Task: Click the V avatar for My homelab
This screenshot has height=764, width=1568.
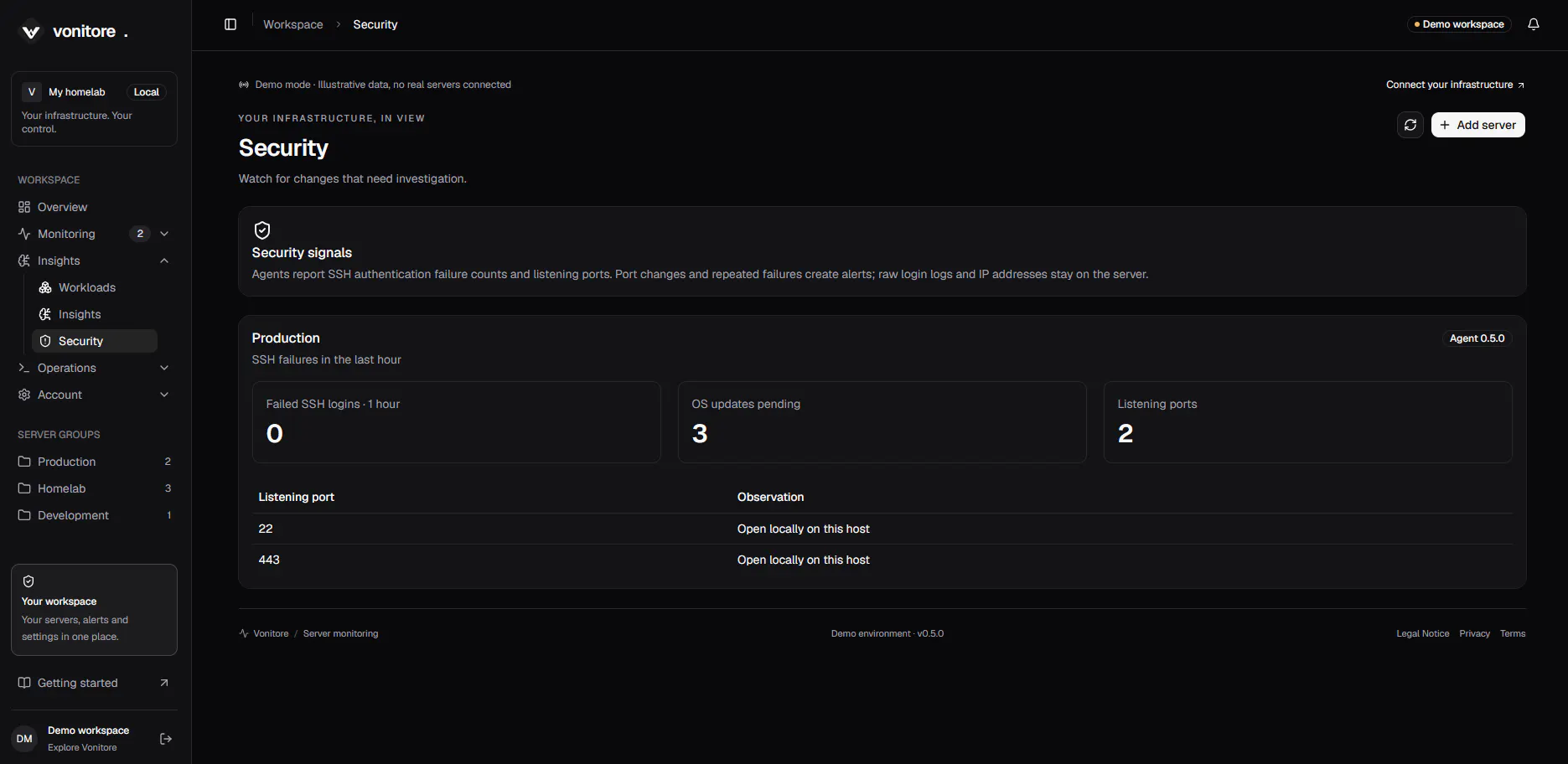Action: (x=32, y=92)
